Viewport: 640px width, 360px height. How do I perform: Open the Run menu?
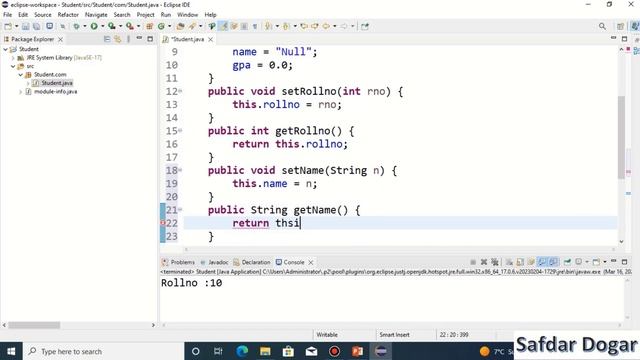(166, 15)
